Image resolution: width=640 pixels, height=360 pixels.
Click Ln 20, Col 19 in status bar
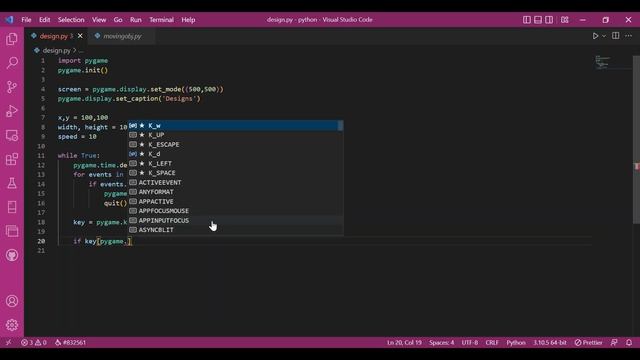[x=404, y=342]
